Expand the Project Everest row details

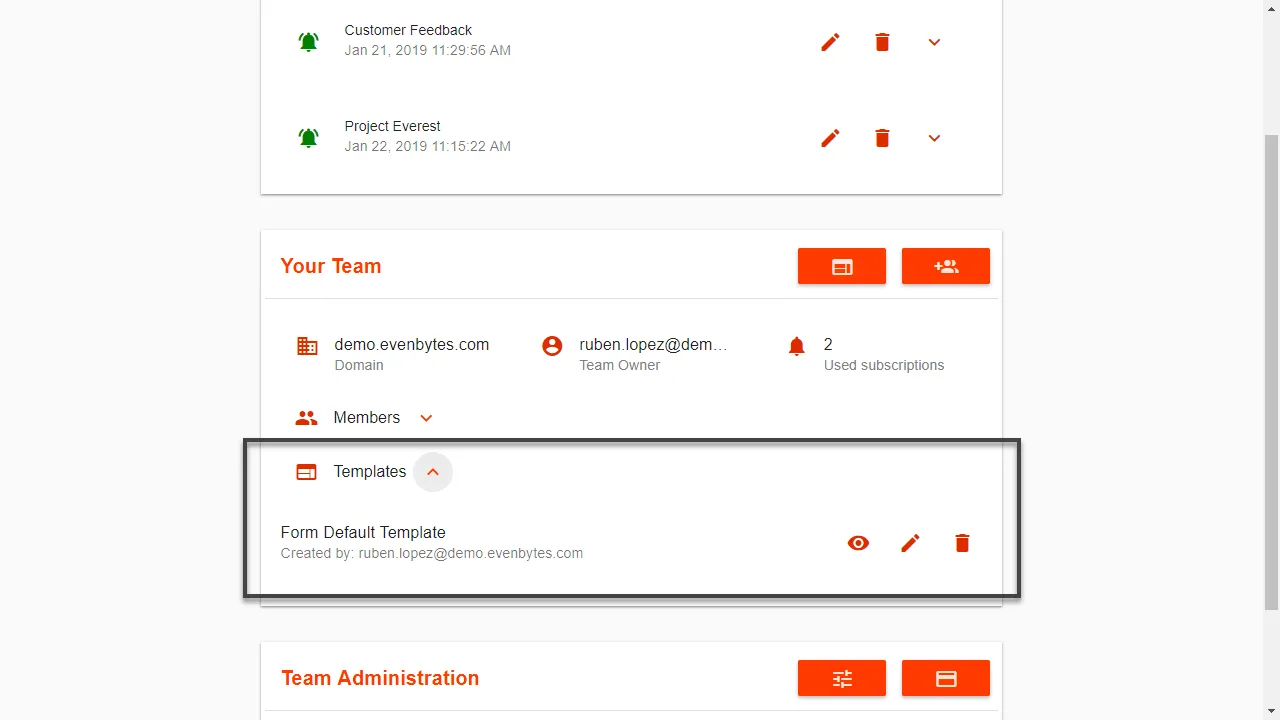pyautogui.click(x=934, y=138)
